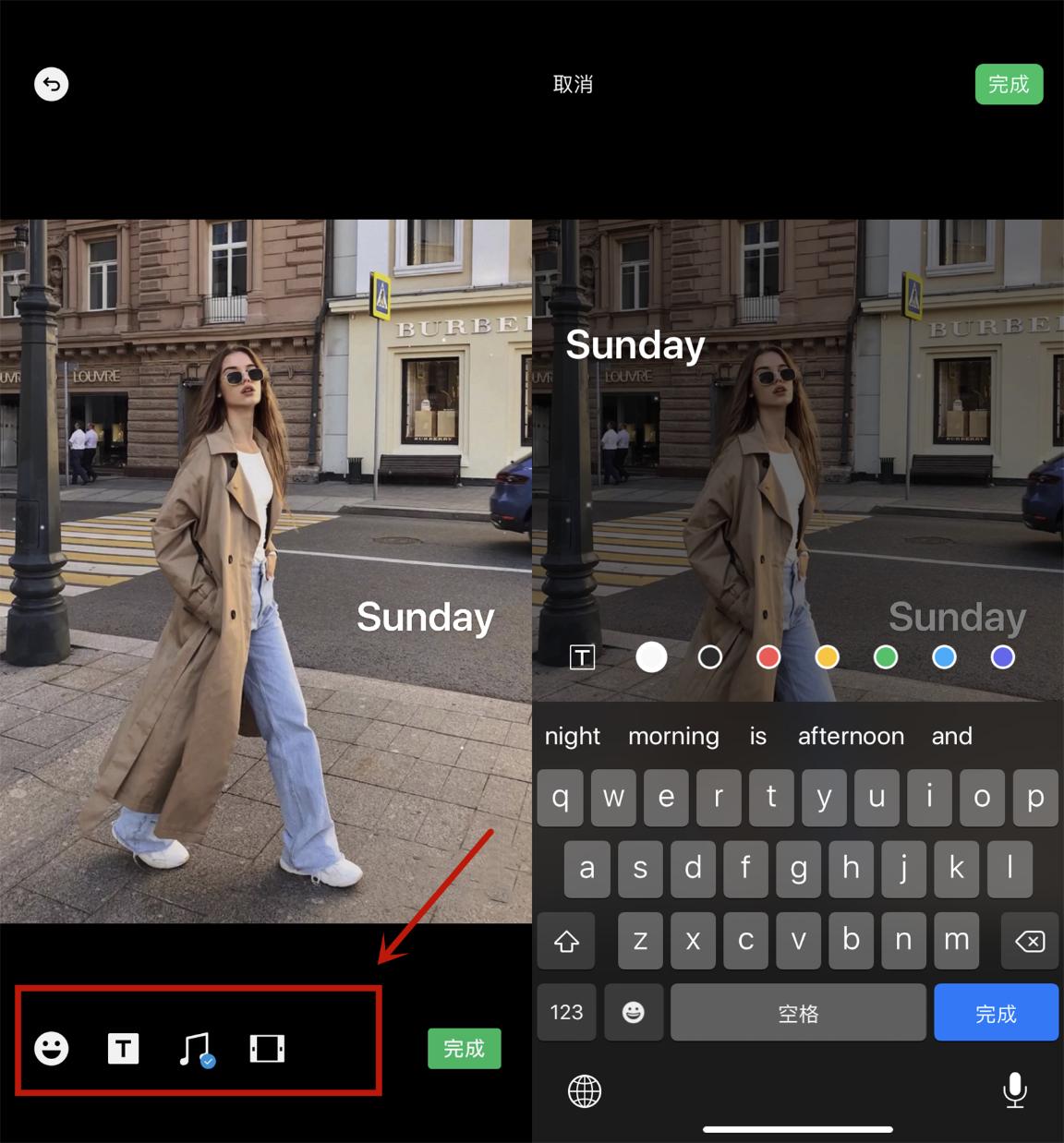Tap the green 完成 button beside toolbar
This screenshot has height=1143, width=1064.
pos(464,1049)
